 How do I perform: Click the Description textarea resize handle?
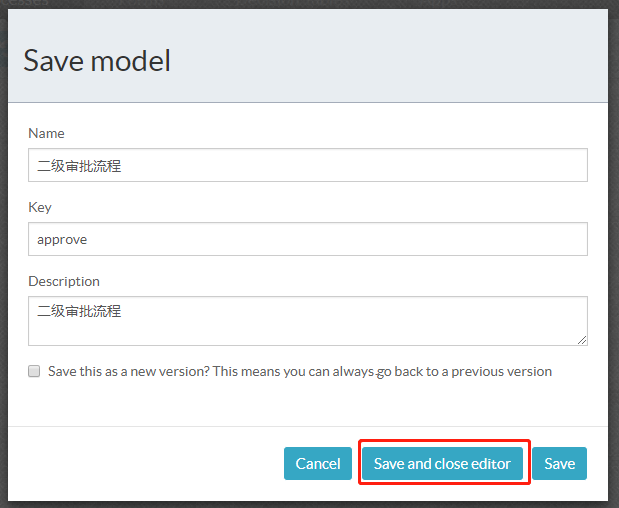pyautogui.click(x=581, y=339)
